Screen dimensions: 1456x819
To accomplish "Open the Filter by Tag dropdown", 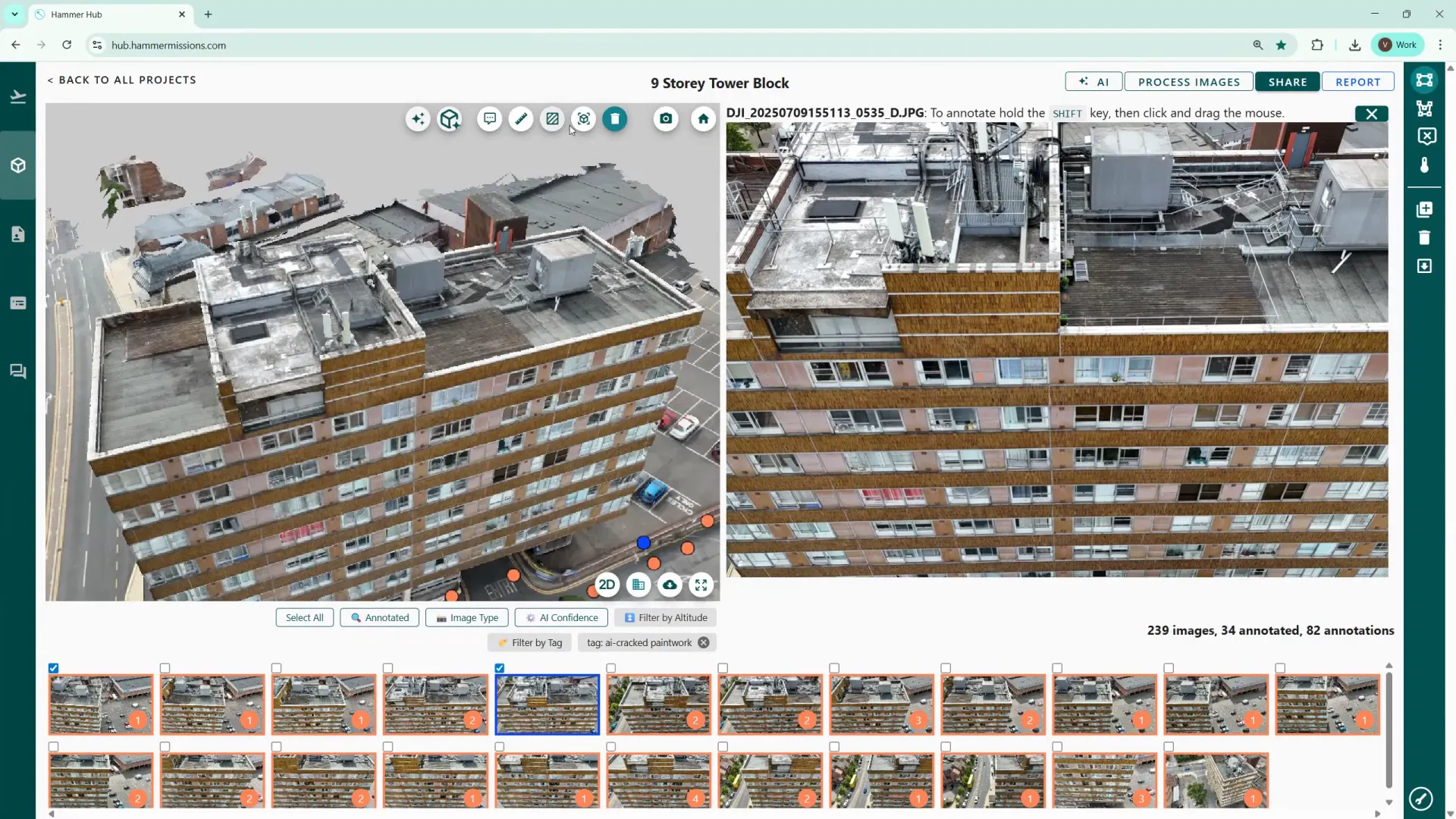I will (x=529, y=642).
